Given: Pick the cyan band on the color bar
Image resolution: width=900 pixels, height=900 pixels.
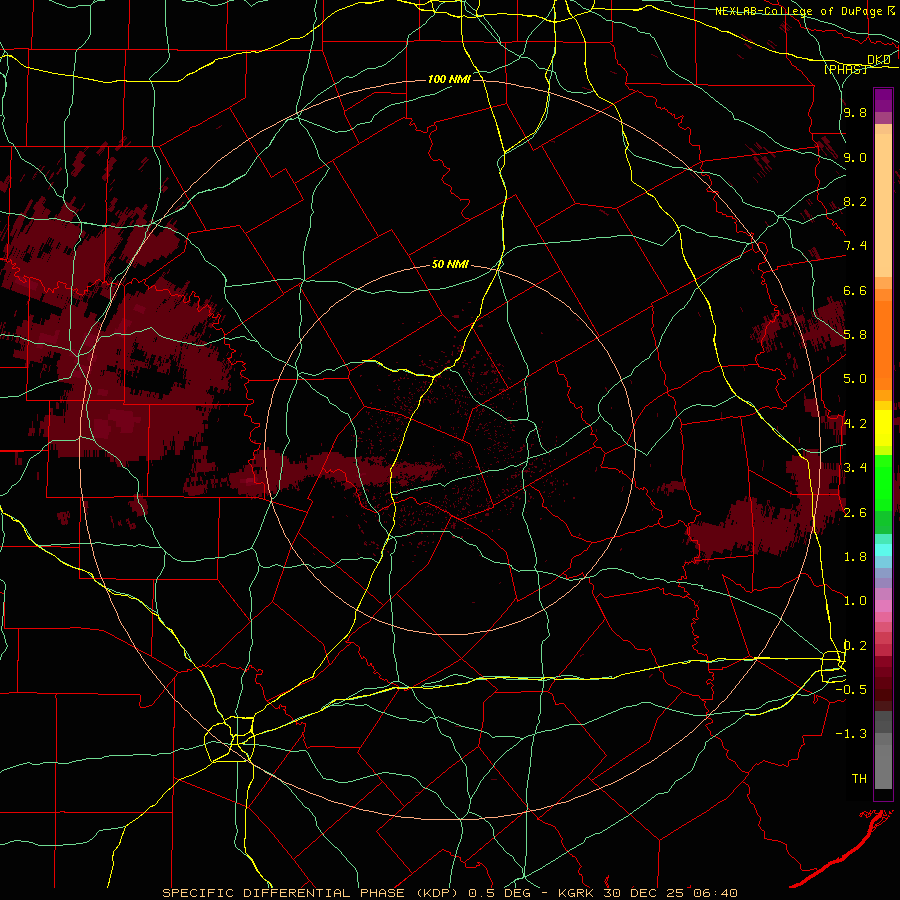Looking at the screenshot, I should click(883, 549).
